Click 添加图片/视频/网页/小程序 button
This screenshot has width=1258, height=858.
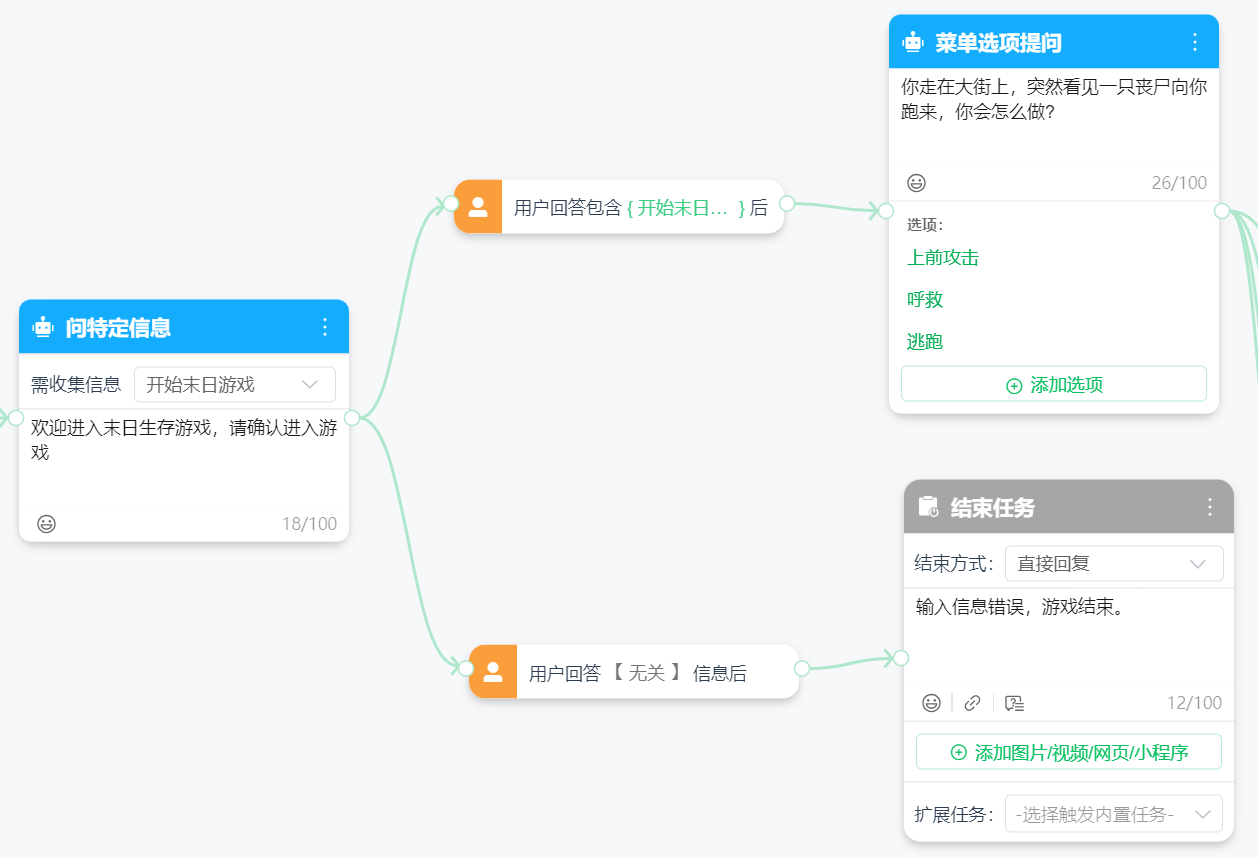[x=1068, y=752]
